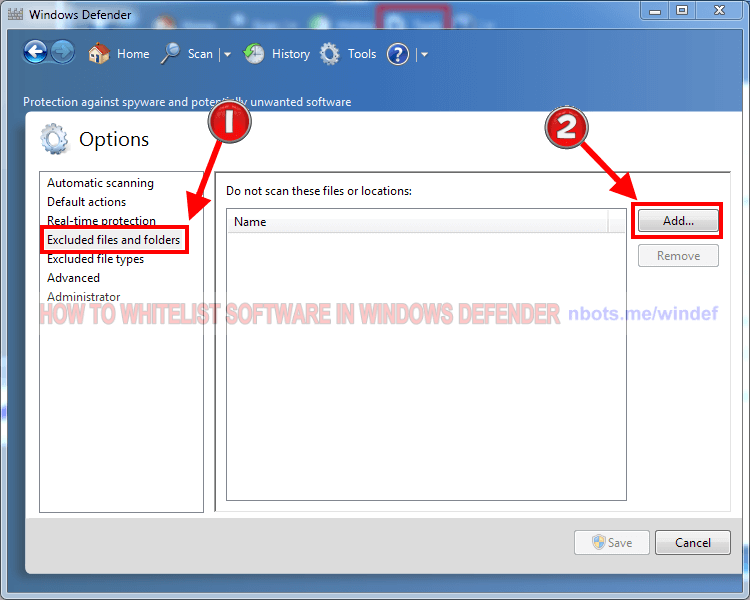Screen dimensions: 750x600
Task: Expand the Help options dropdown arrow
Action: point(424,55)
